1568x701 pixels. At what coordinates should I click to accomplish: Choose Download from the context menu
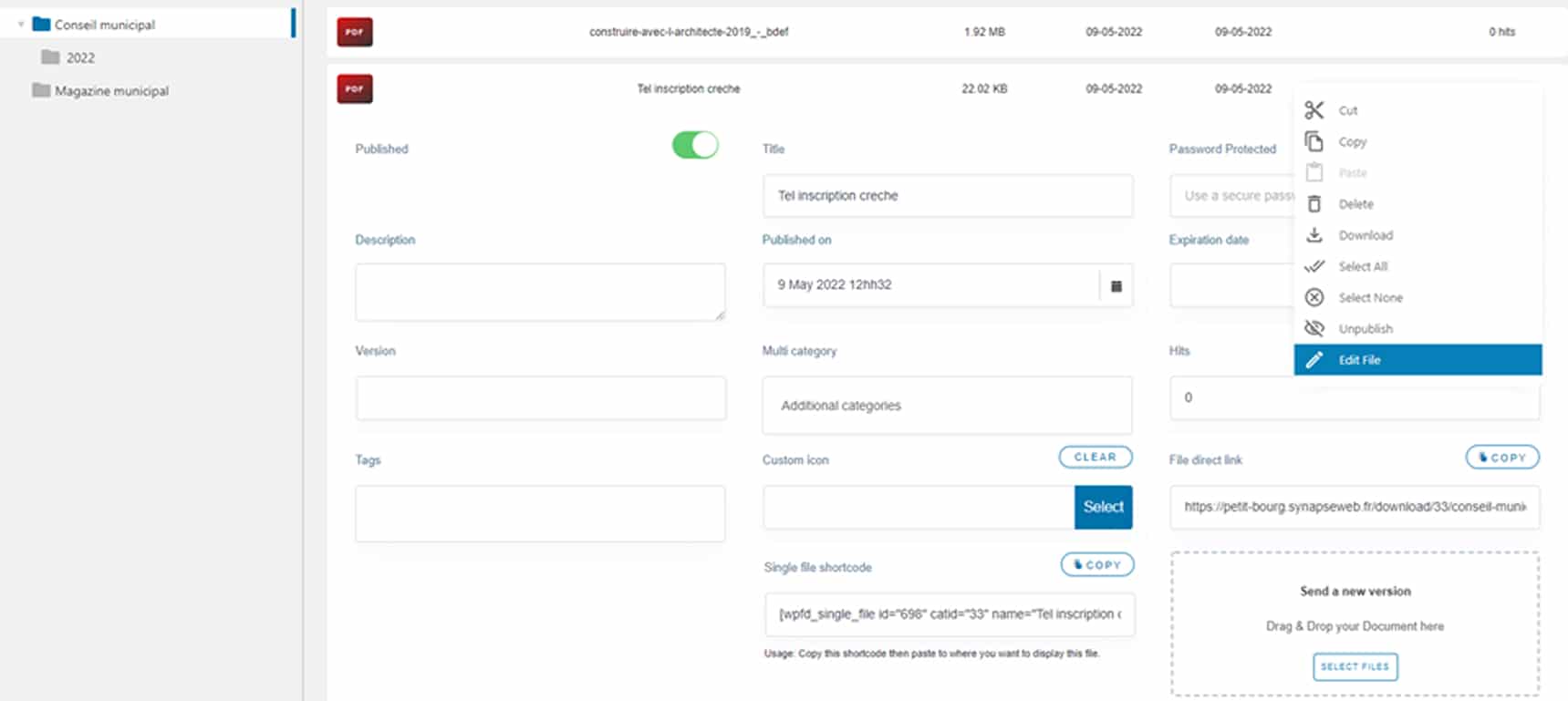click(x=1417, y=235)
